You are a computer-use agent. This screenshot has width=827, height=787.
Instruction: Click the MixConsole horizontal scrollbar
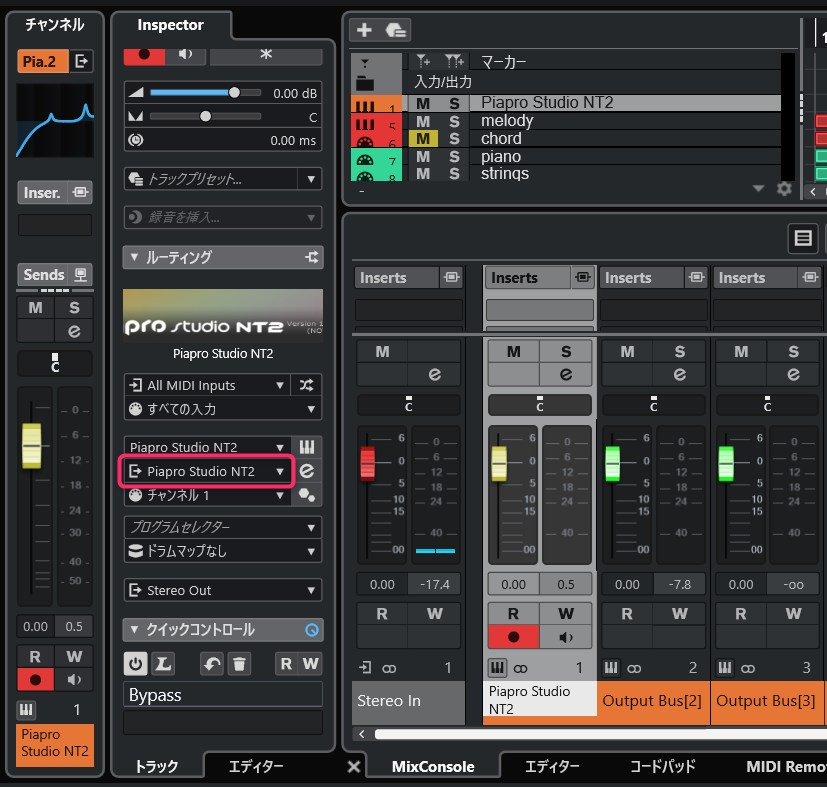coord(600,734)
